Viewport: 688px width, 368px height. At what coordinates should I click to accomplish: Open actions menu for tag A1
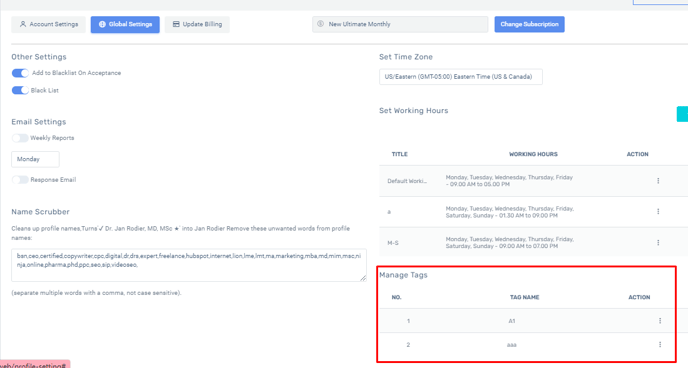(660, 321)
